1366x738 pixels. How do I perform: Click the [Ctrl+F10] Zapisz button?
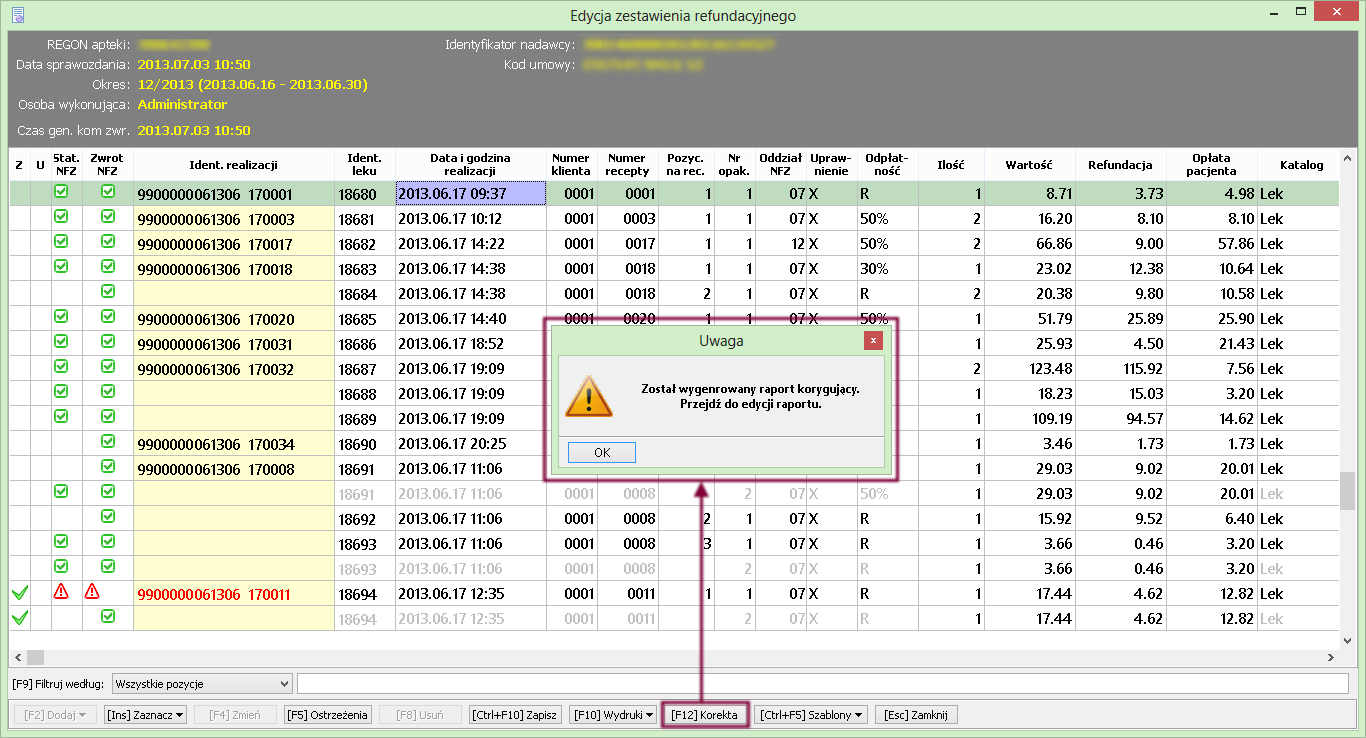[x=514, y=715]
